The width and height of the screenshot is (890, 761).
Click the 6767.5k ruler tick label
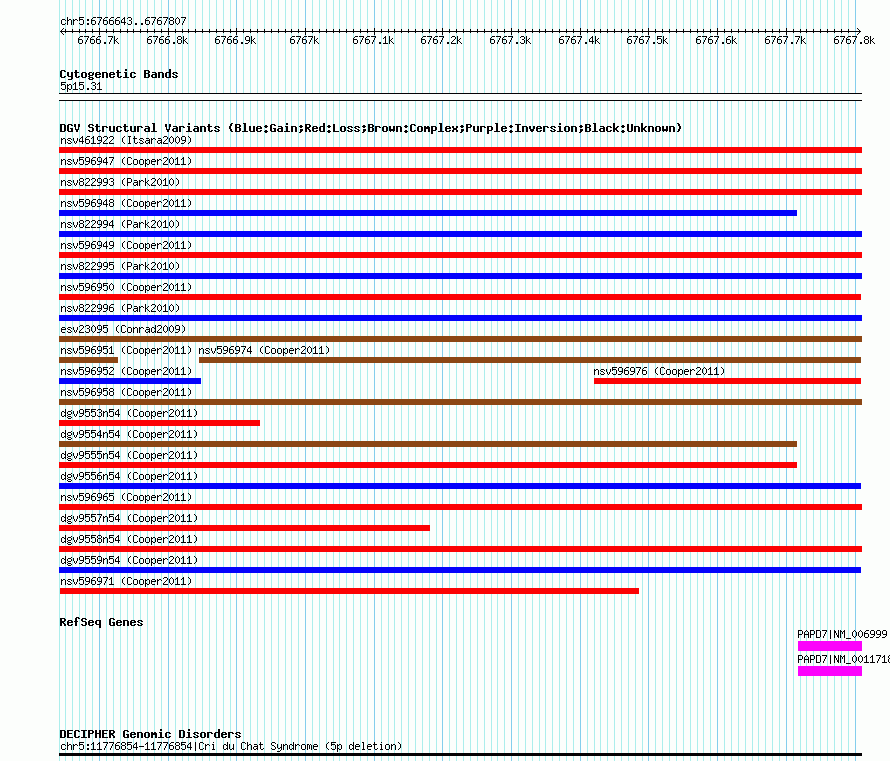point(647,40)
